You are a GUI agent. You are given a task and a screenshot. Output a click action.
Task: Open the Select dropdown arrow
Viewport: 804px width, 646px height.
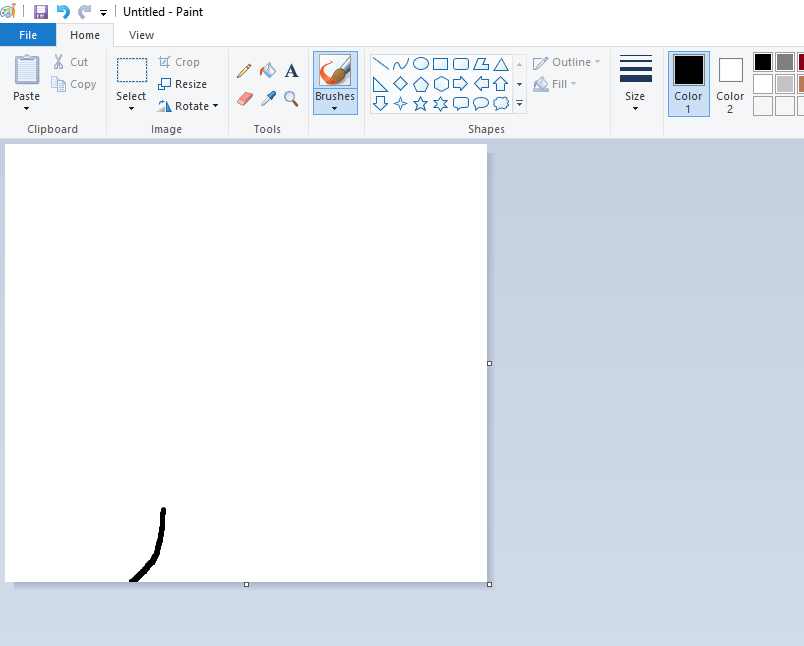tap(131, 109)
